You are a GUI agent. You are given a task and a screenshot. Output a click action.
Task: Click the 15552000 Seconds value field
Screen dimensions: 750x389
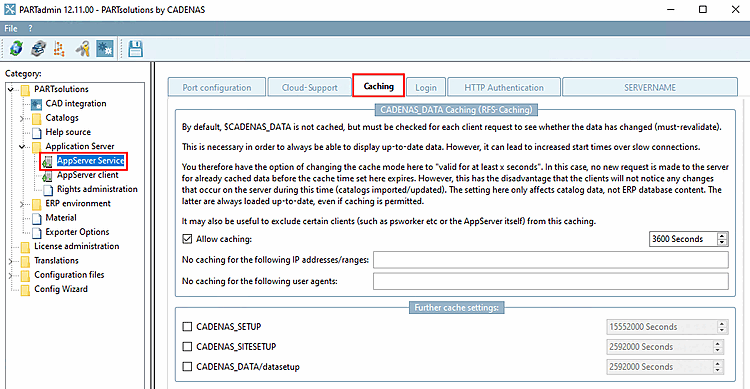pyautogui.click(x=662, y=327)
